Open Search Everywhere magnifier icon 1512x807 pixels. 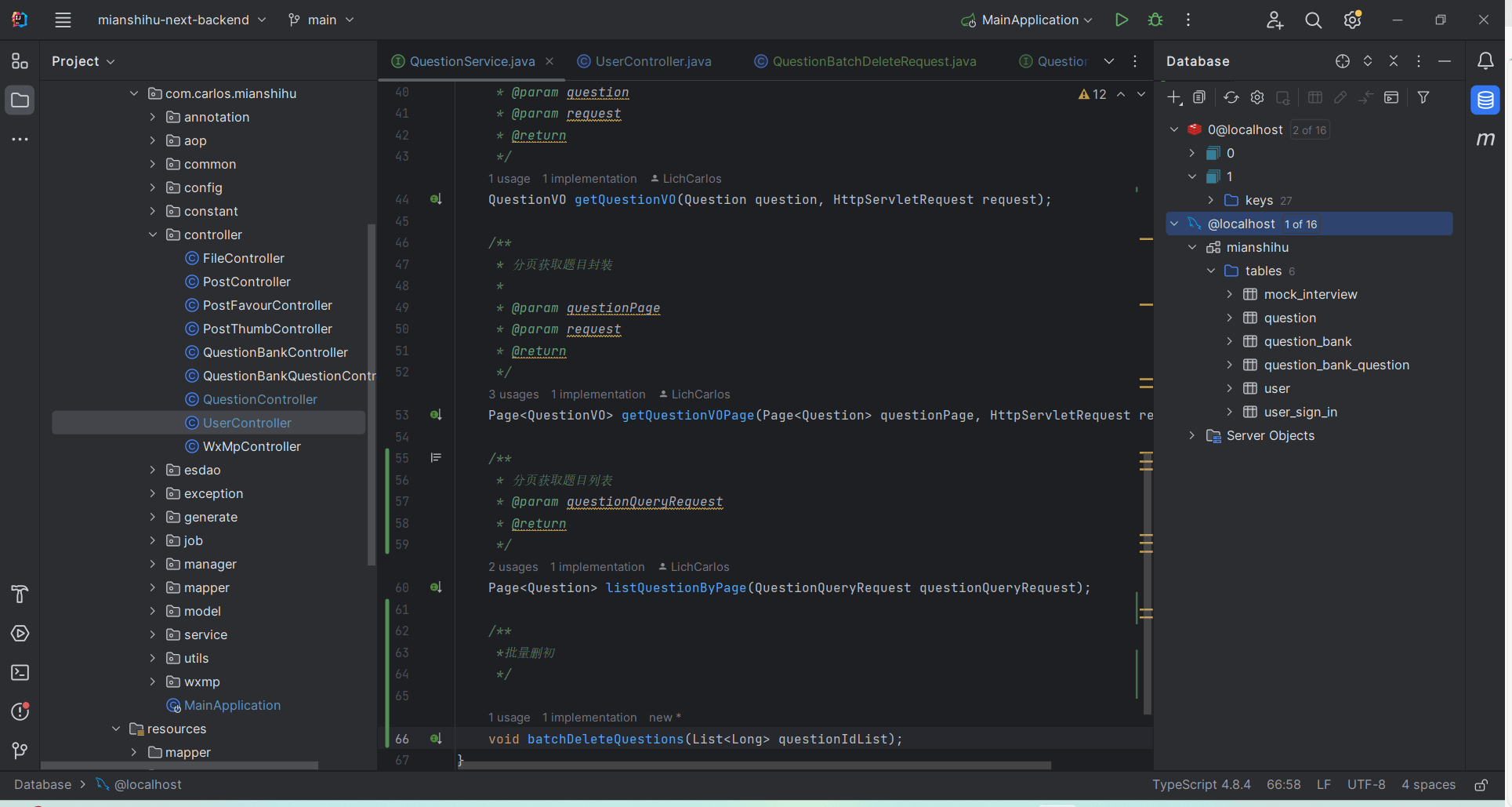1313,20
